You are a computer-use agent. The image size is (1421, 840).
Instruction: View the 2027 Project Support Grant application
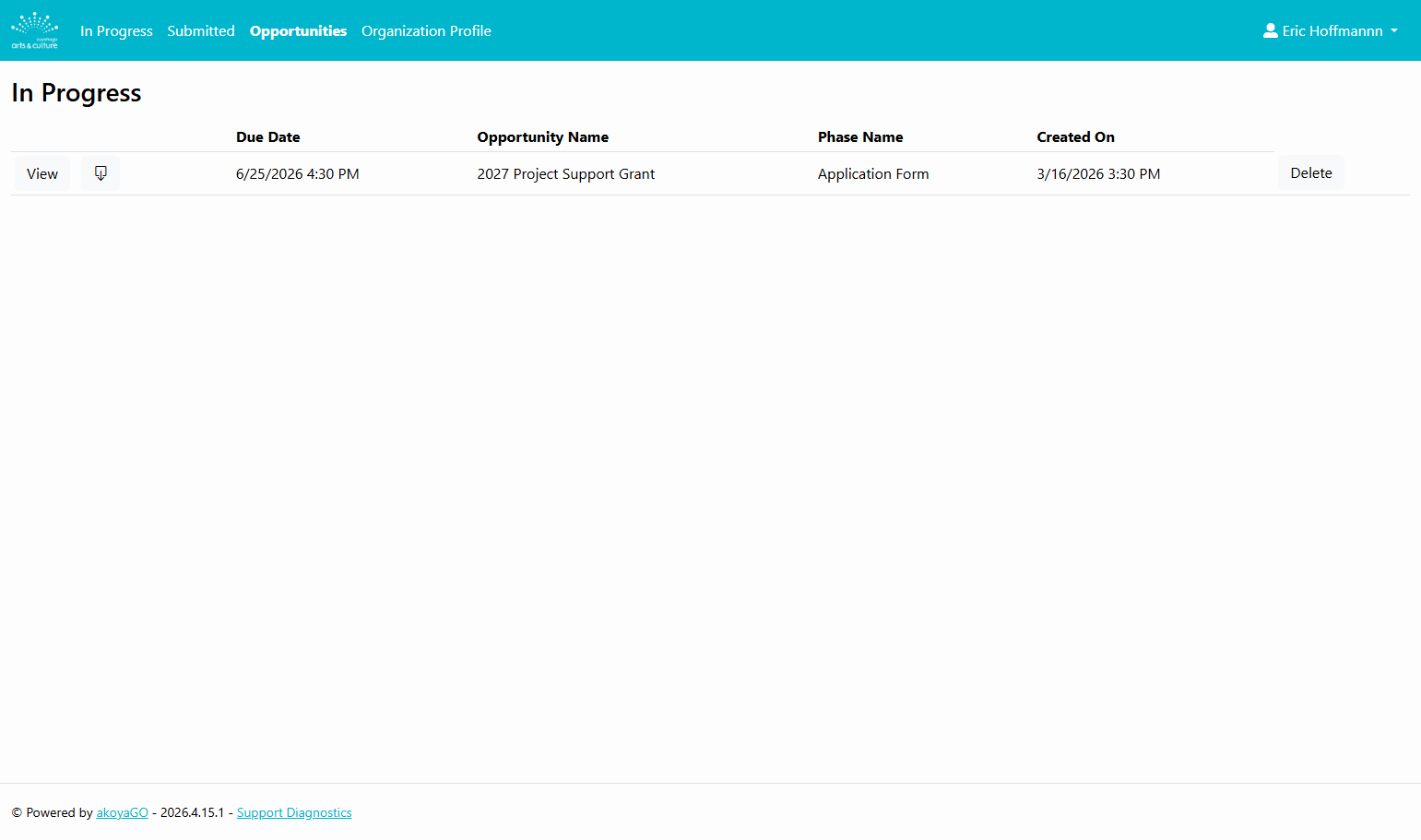pyautogui.click(x=42, y=173)
